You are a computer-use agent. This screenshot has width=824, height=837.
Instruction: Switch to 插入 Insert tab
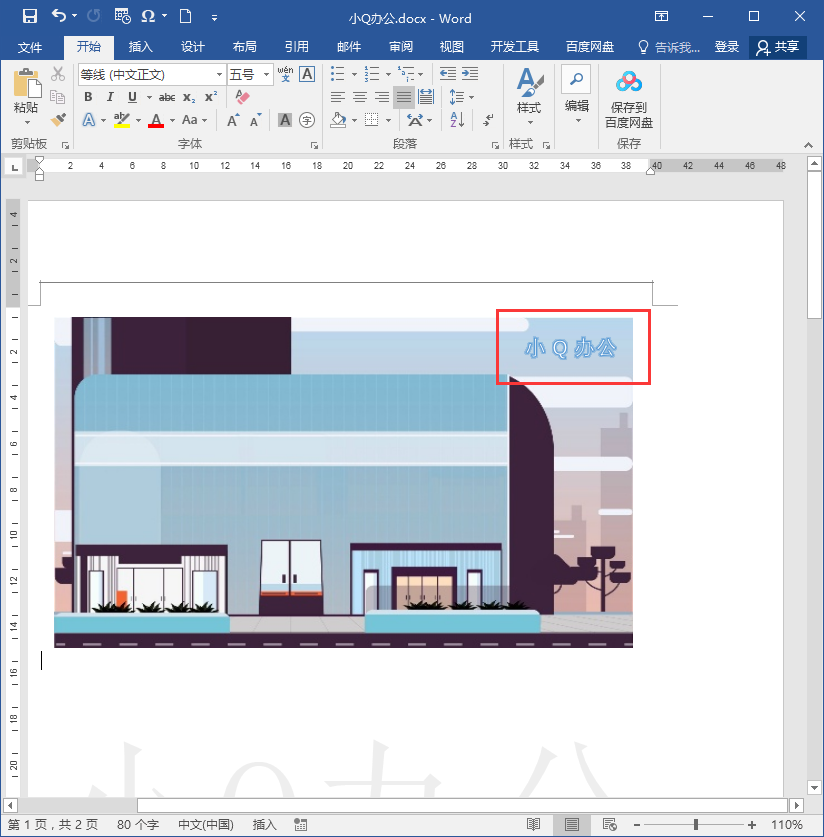click(x=141, y=47)
